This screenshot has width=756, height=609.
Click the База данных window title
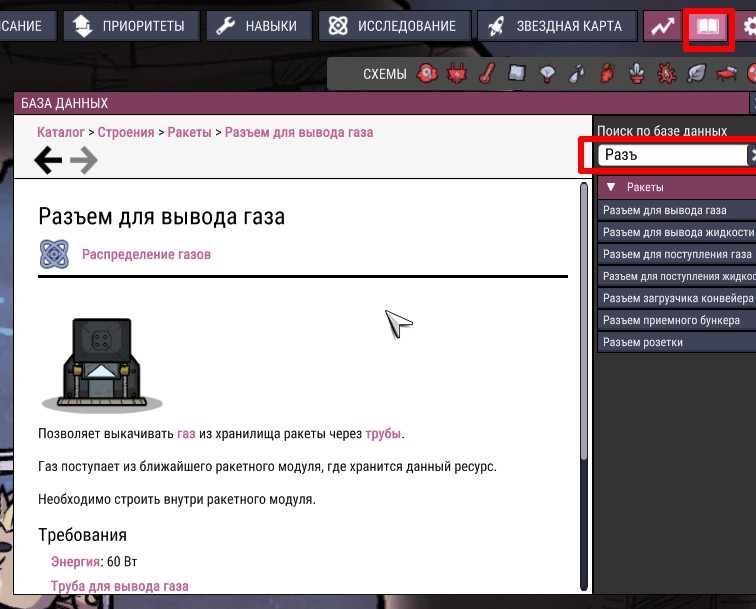(x=64, y=103)
